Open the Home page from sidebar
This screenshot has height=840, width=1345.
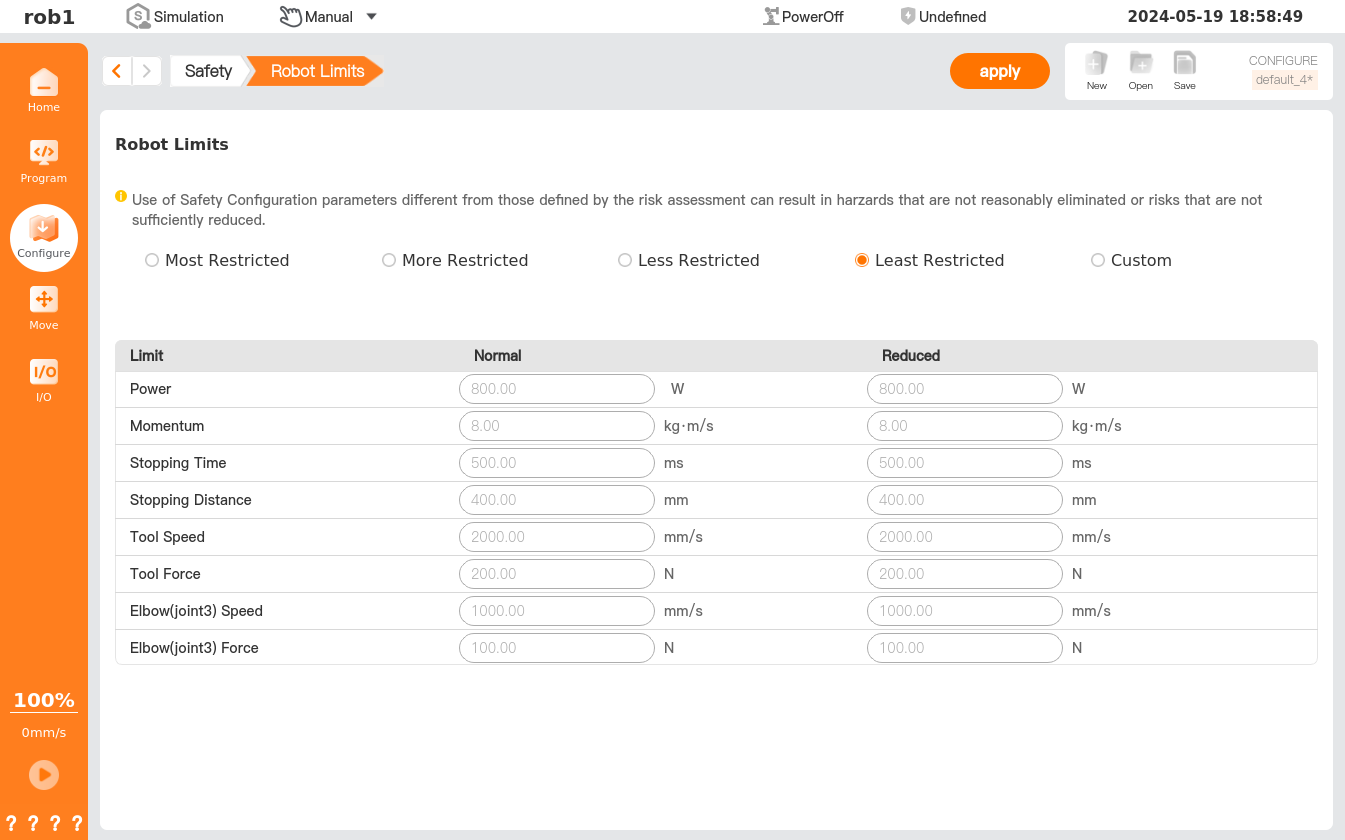click(44, 84)
